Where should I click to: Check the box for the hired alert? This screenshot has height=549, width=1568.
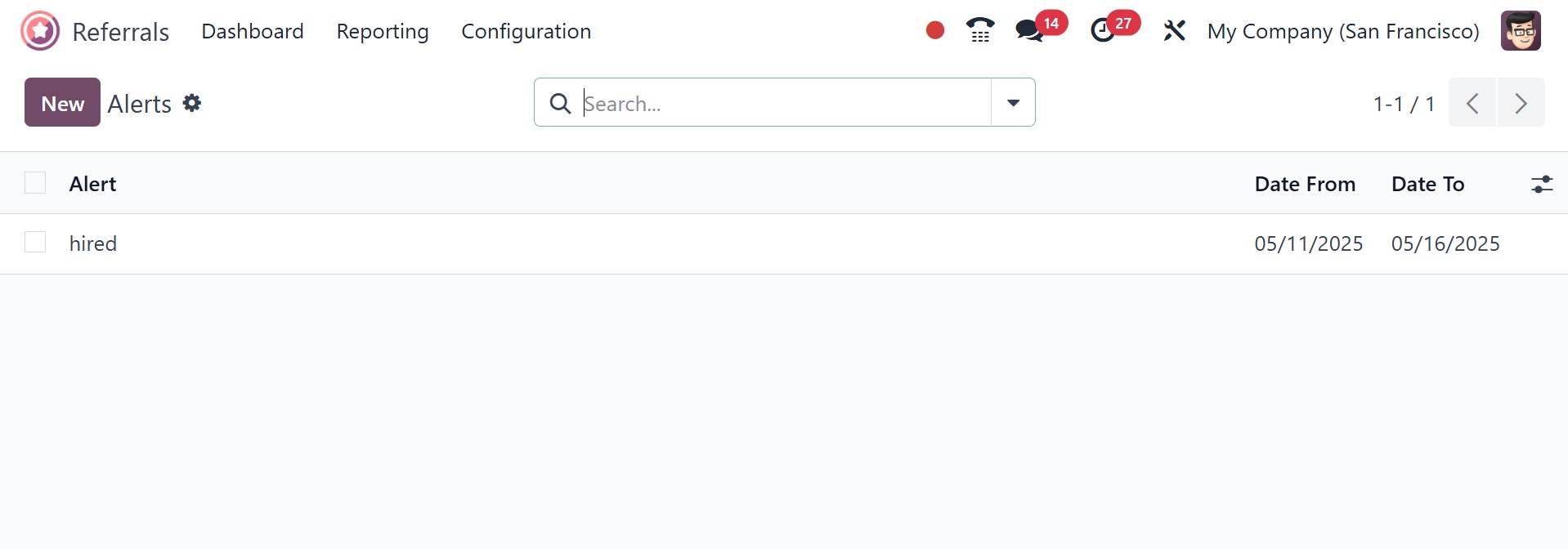35,243
